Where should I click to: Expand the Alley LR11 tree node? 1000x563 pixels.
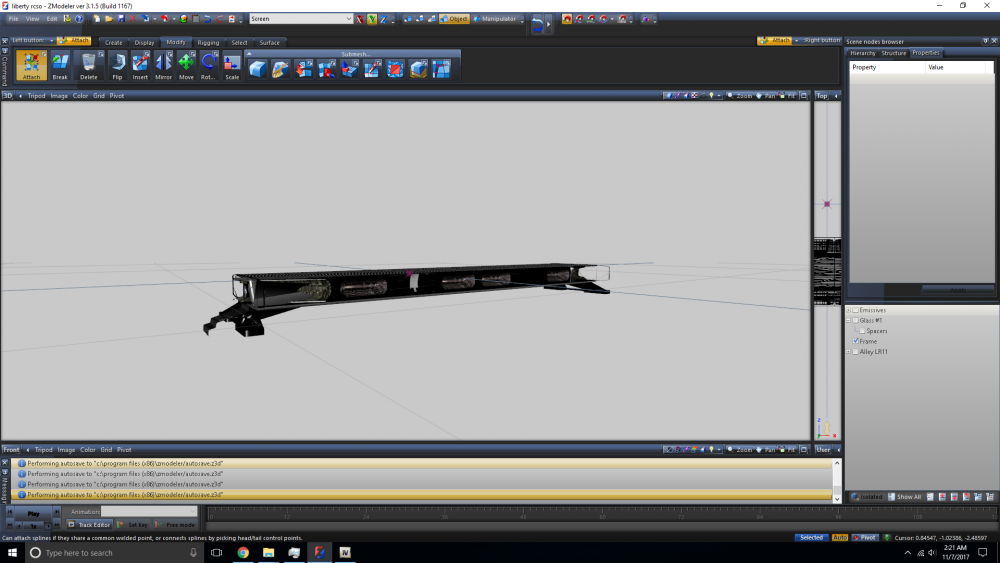coord(848,351)
